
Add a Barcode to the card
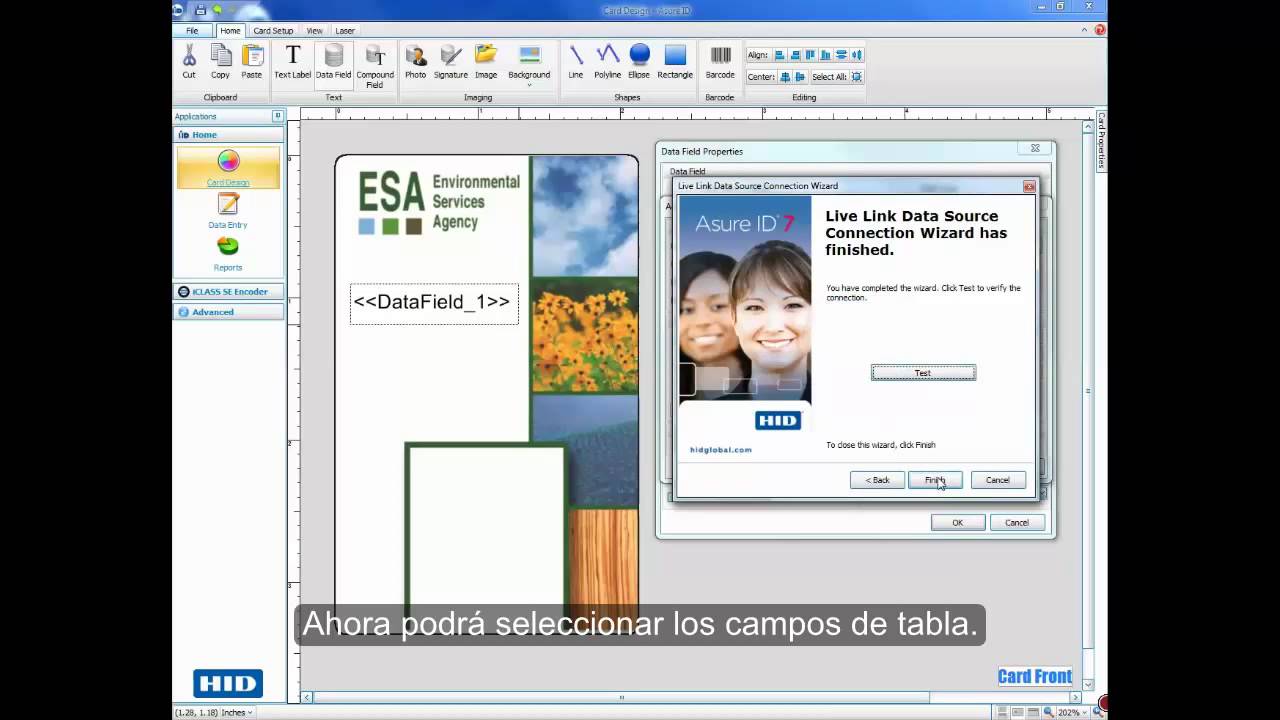pyautogui.click(x=720, y=61)
